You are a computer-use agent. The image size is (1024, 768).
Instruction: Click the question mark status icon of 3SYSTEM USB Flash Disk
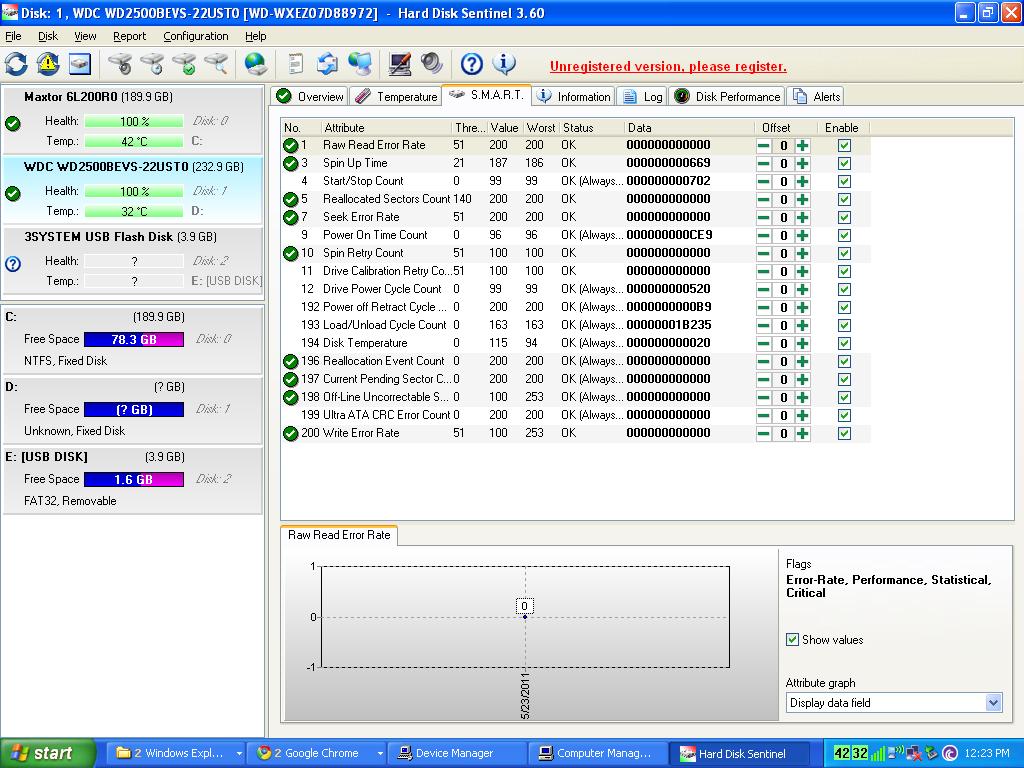(x=13, y=264)
